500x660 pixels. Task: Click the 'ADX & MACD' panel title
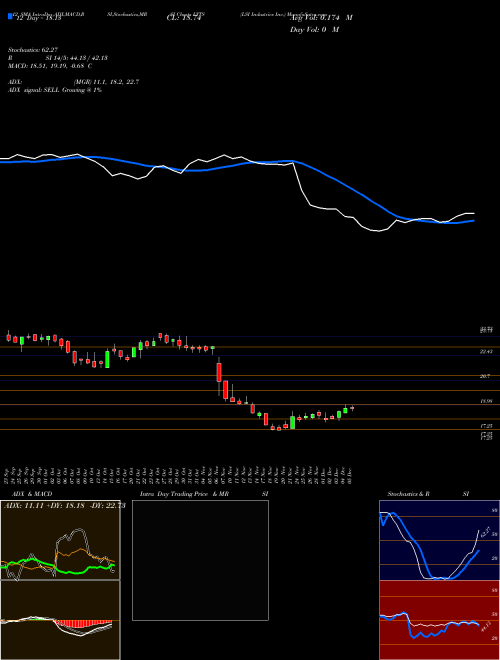32,494
